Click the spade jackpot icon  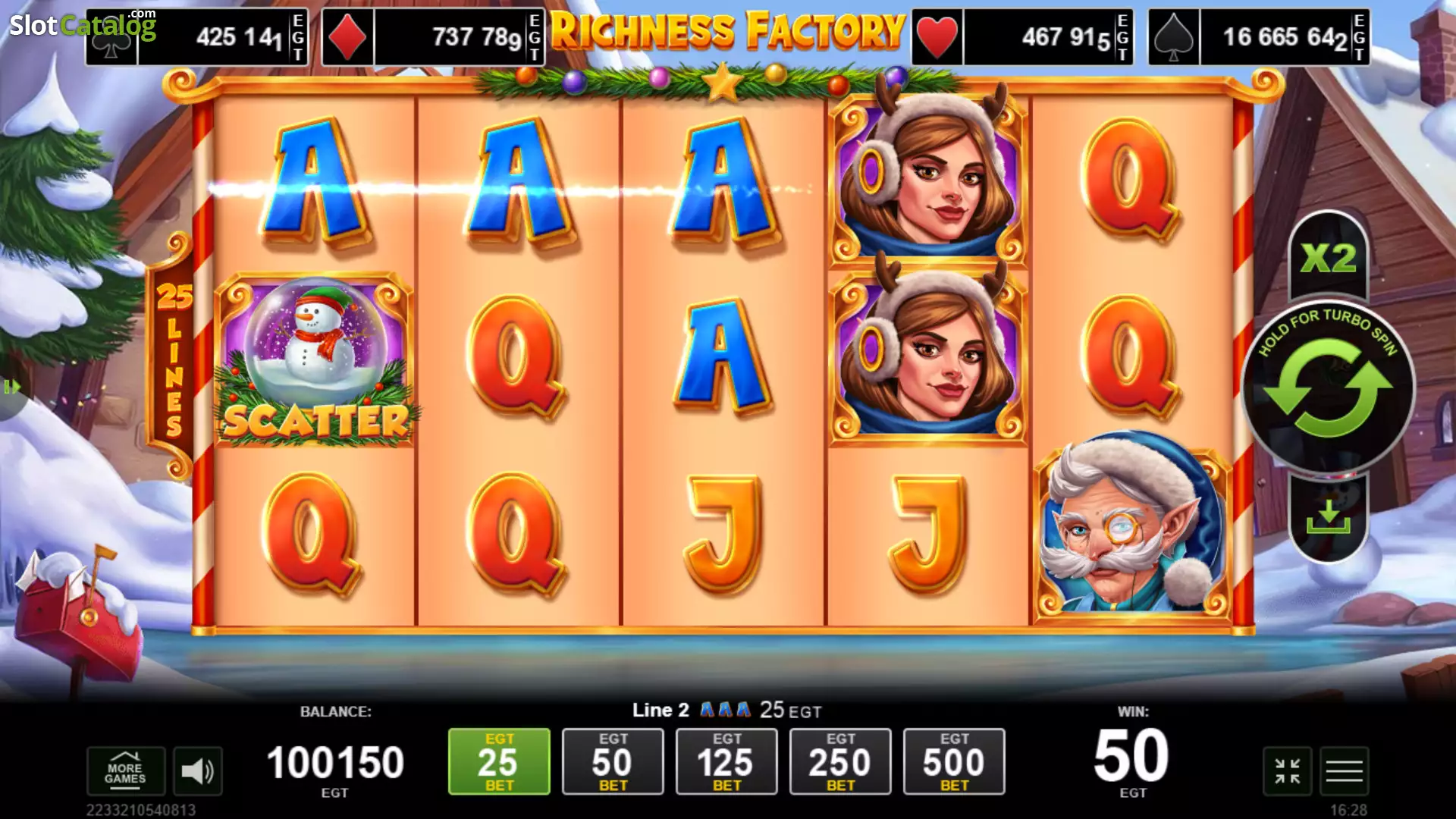click(x=1174, y=37)
